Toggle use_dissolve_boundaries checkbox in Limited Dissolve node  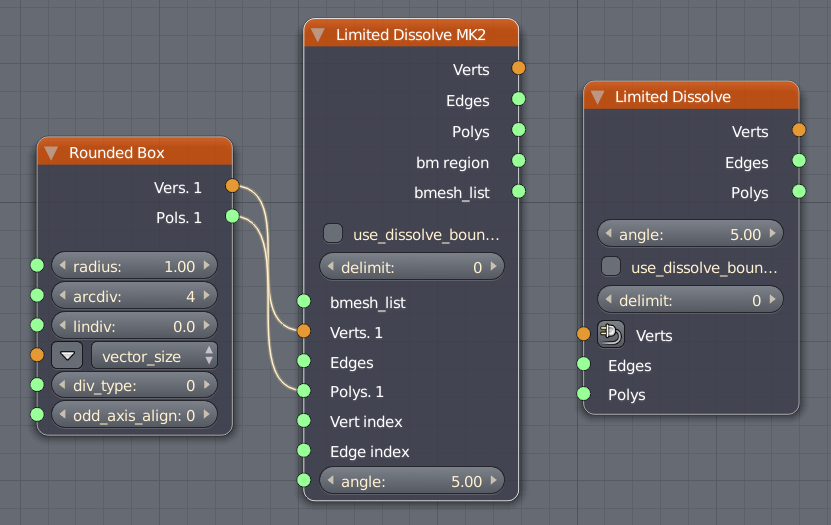611,267
